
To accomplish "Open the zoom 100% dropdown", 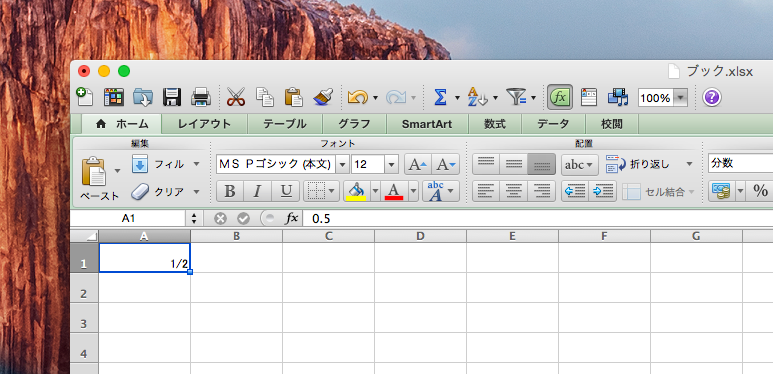I will [681, 98].
